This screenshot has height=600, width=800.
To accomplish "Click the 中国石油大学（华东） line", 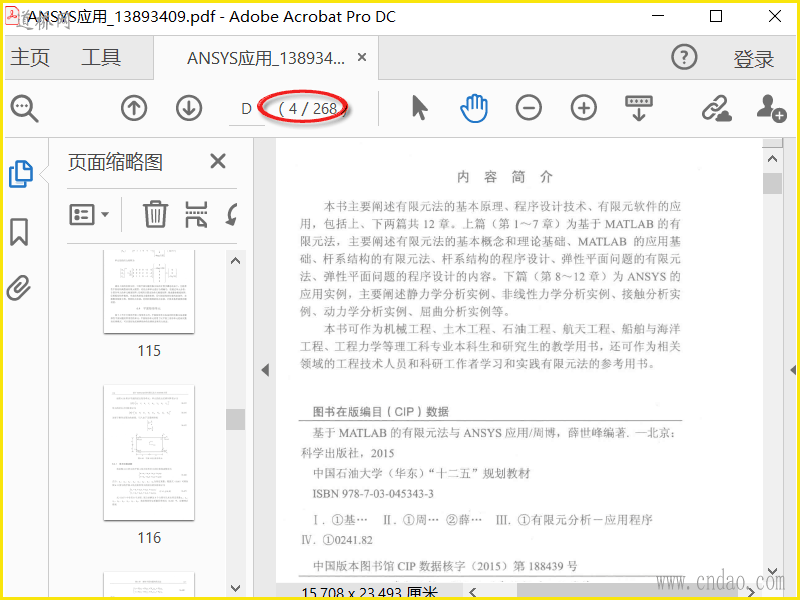I will 421,473.
